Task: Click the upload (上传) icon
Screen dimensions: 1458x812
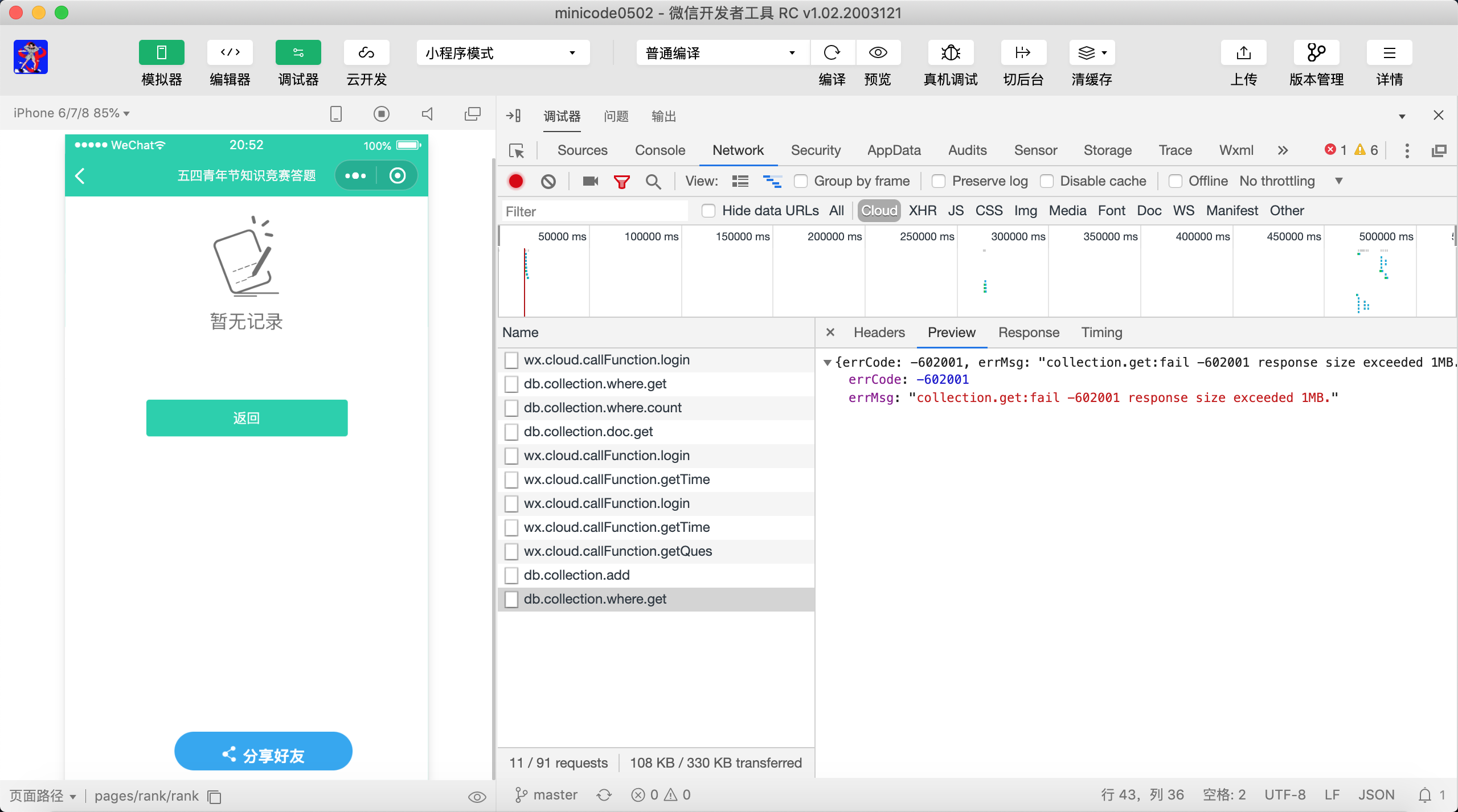Action: click(1243, 53)
